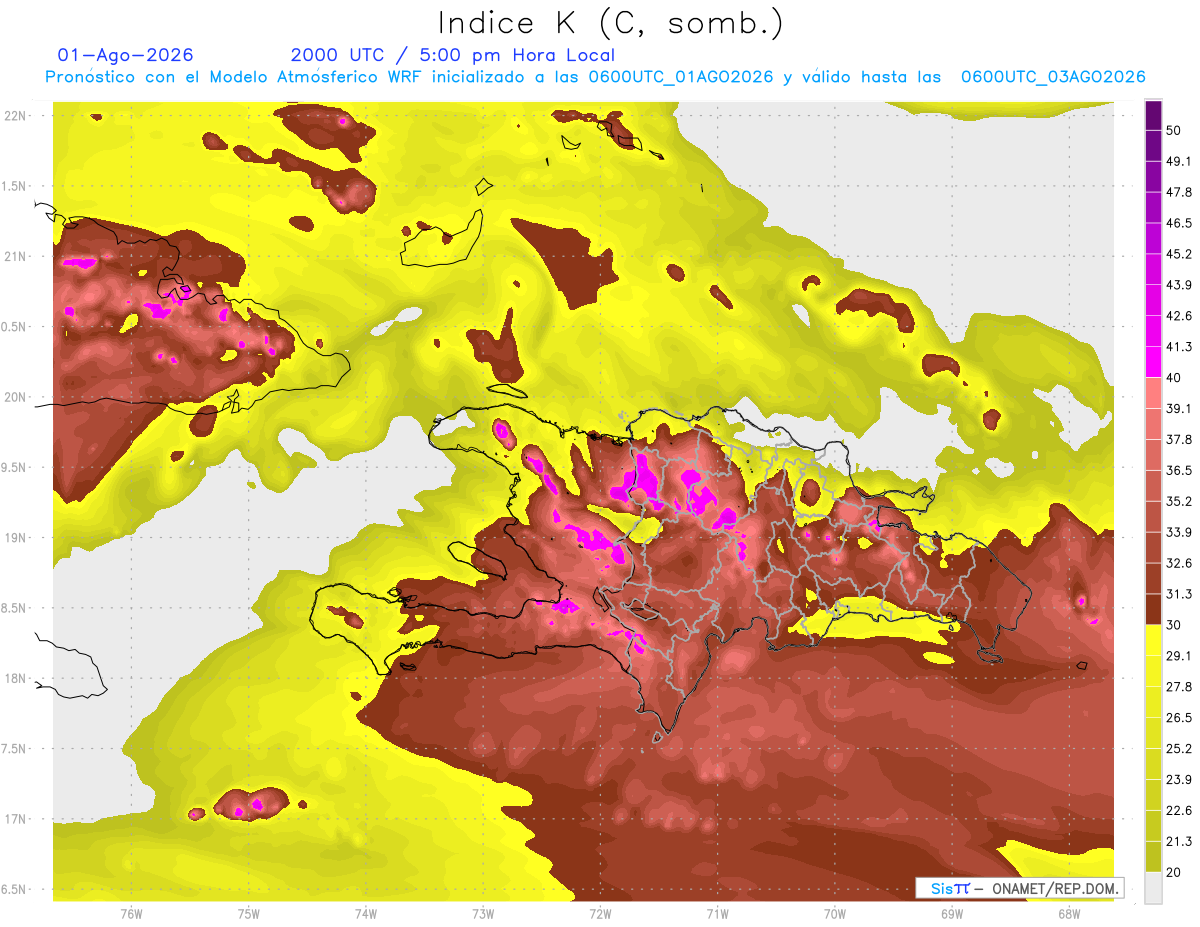The image size is (1200, 927).
Task: Pick the dark purple swatch above 50
Action: point(1154,115)
